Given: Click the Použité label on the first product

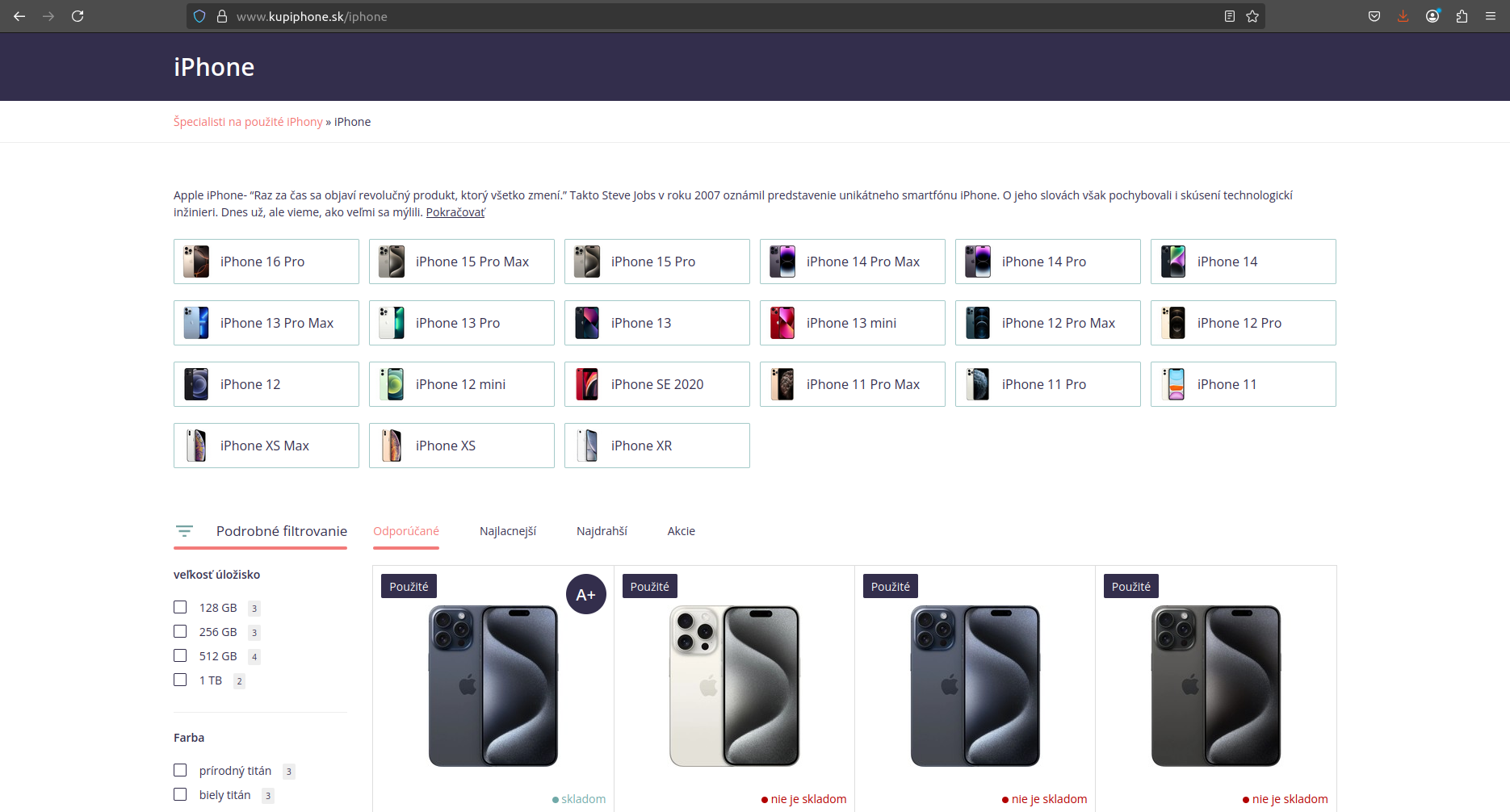Looking at the screenshot, I should point(409,586).
